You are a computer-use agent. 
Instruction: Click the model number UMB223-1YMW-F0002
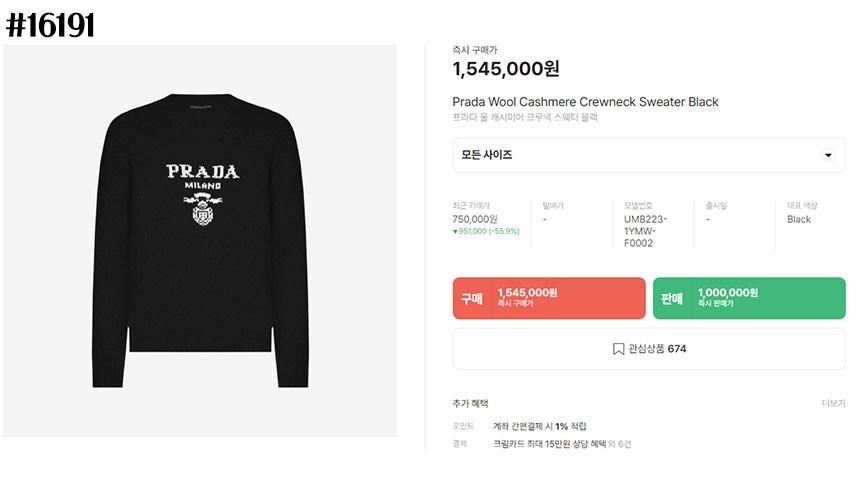click(646, 231)
